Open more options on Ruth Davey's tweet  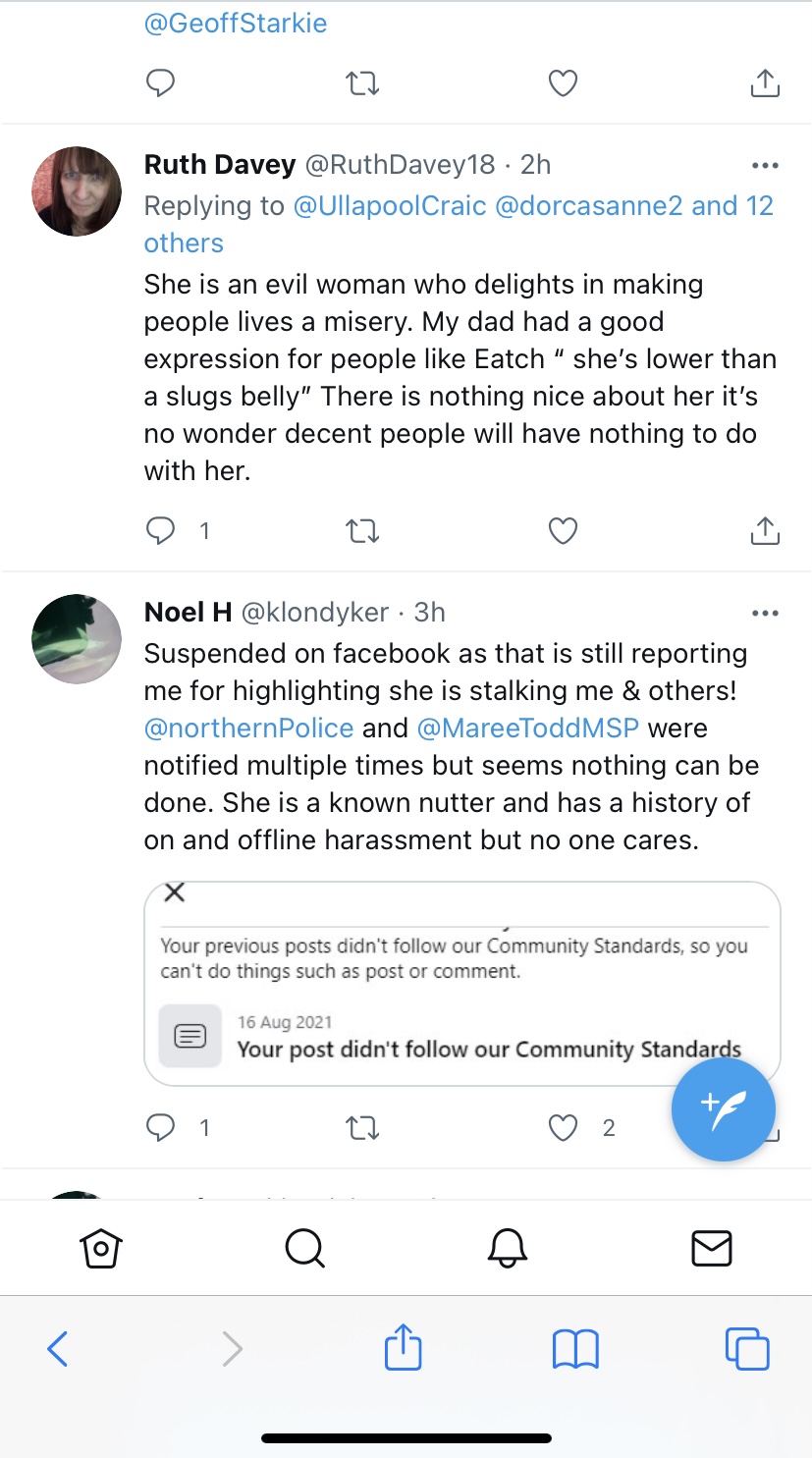[x=765, y=166]
